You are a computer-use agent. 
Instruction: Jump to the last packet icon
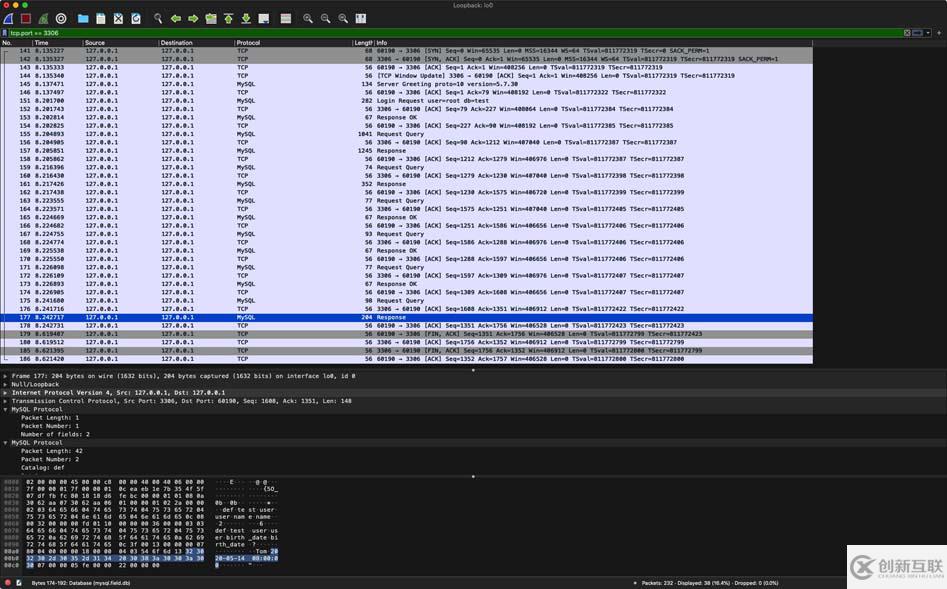(246, 19)
